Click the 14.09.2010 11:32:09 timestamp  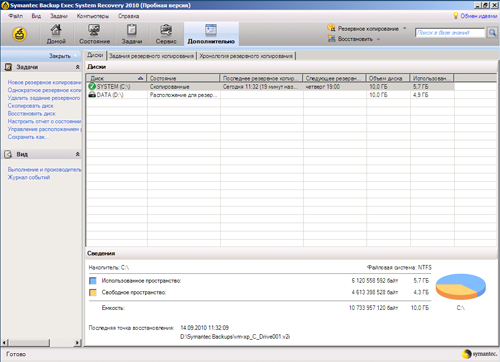(204, 328)
